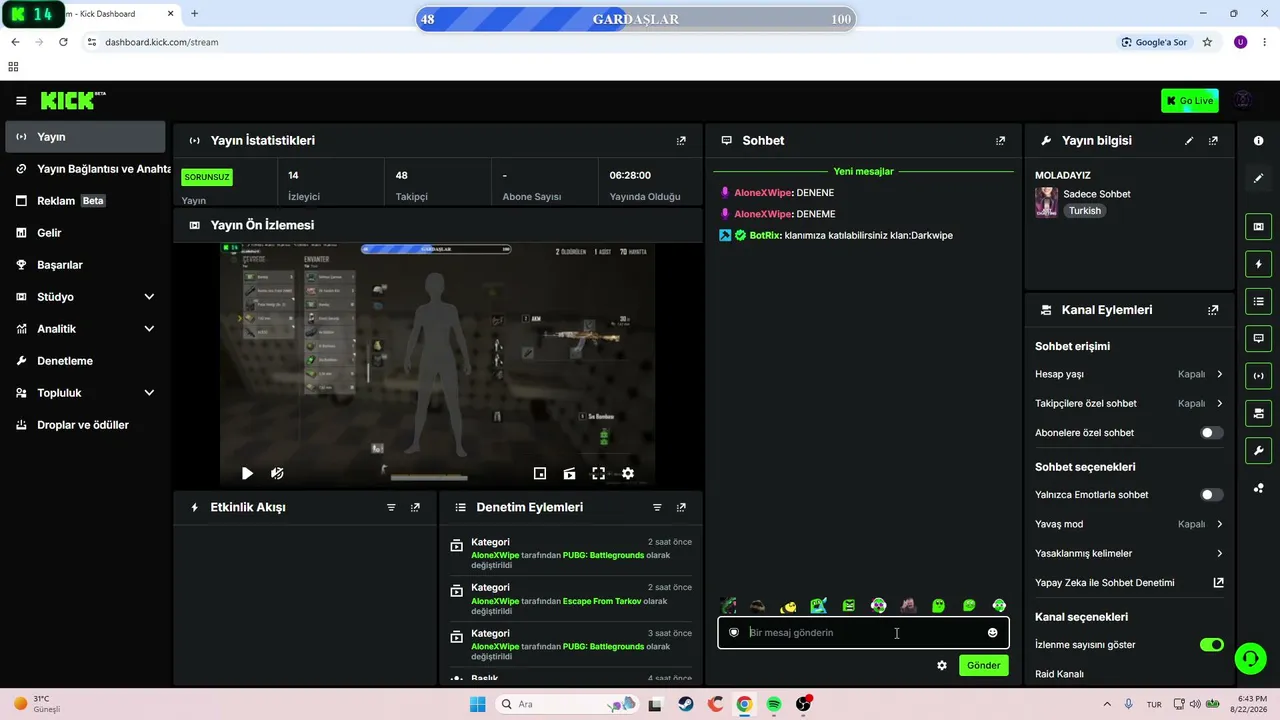Click the chat identity badge icon in message box
The width and height of the screenshot is (1280, 720).
(x=734, y=632)
